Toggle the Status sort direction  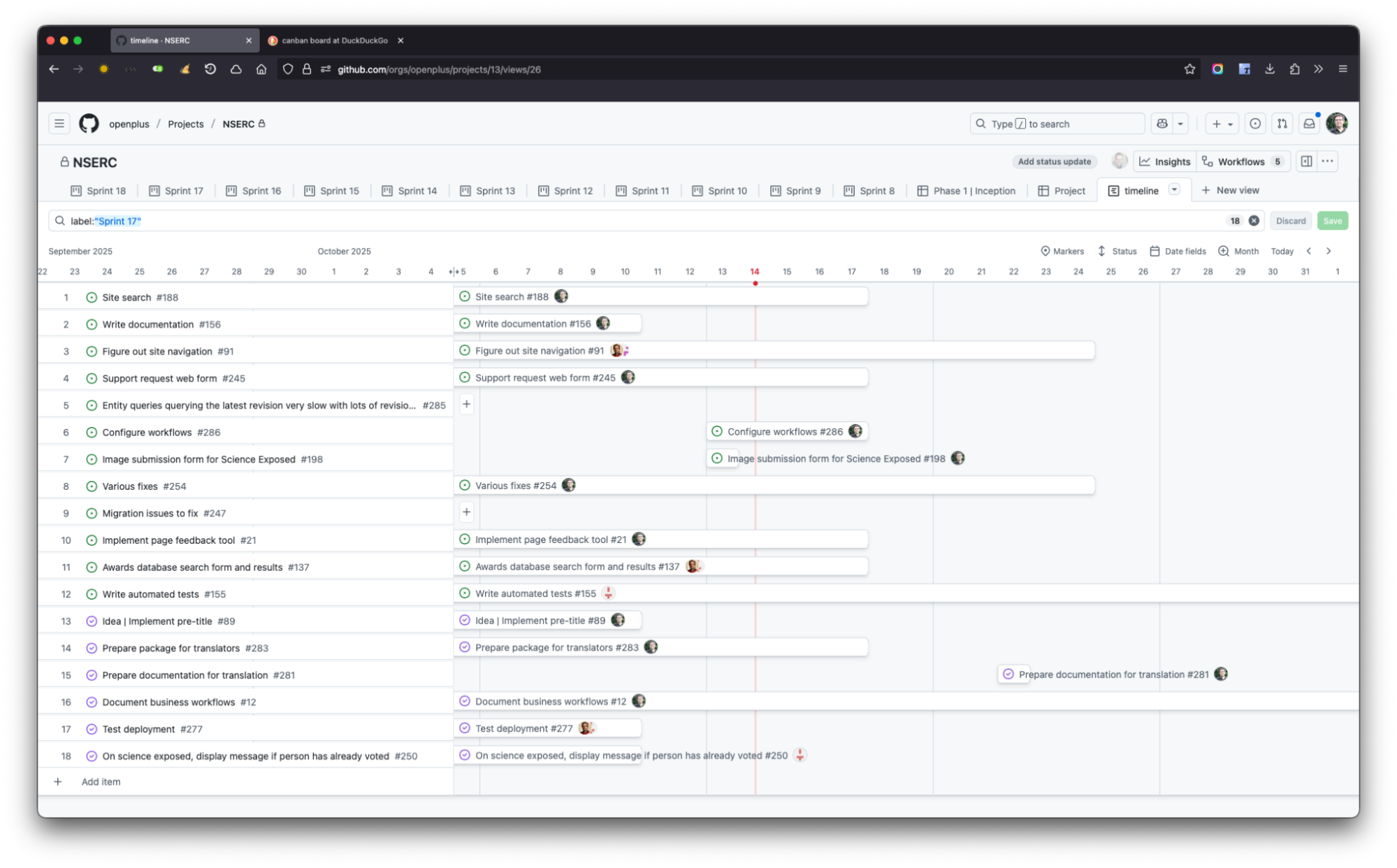(1117, 251)
